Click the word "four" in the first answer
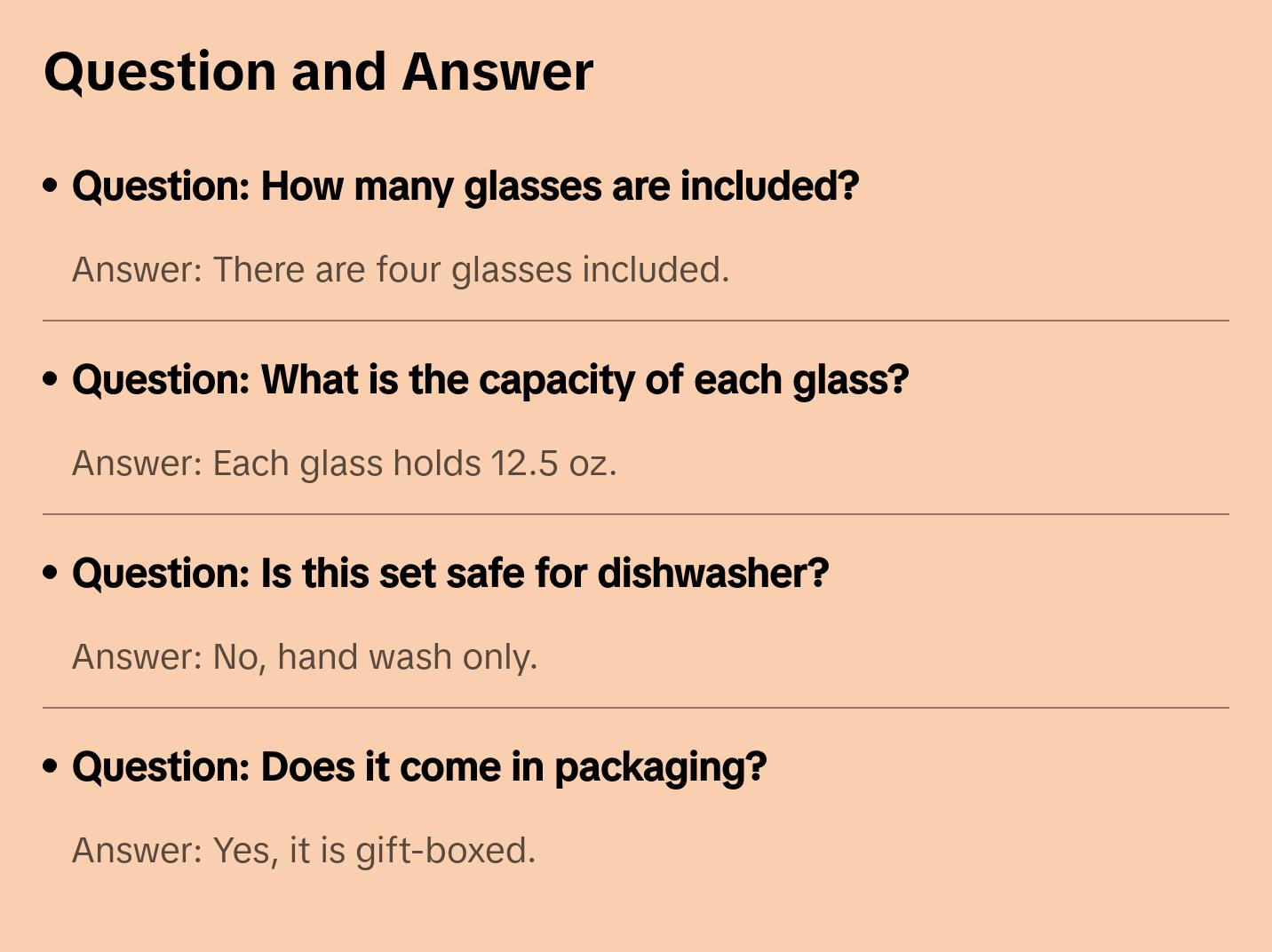 [409, 270]
